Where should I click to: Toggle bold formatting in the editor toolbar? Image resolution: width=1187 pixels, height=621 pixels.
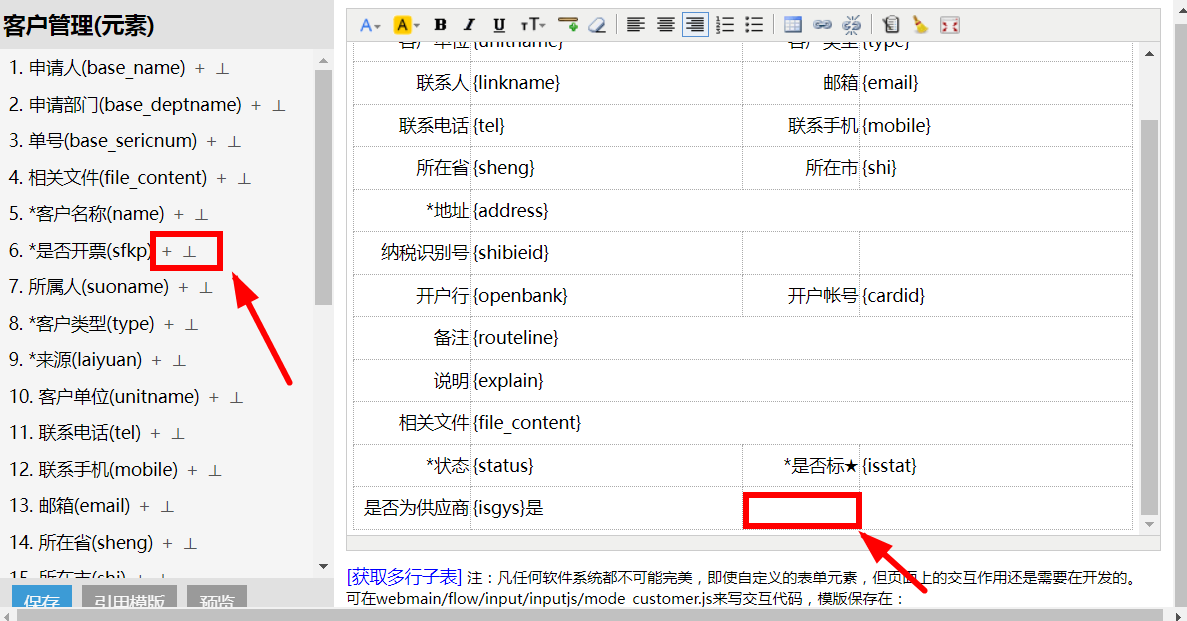pyautogui.click(x=440, y=25)
